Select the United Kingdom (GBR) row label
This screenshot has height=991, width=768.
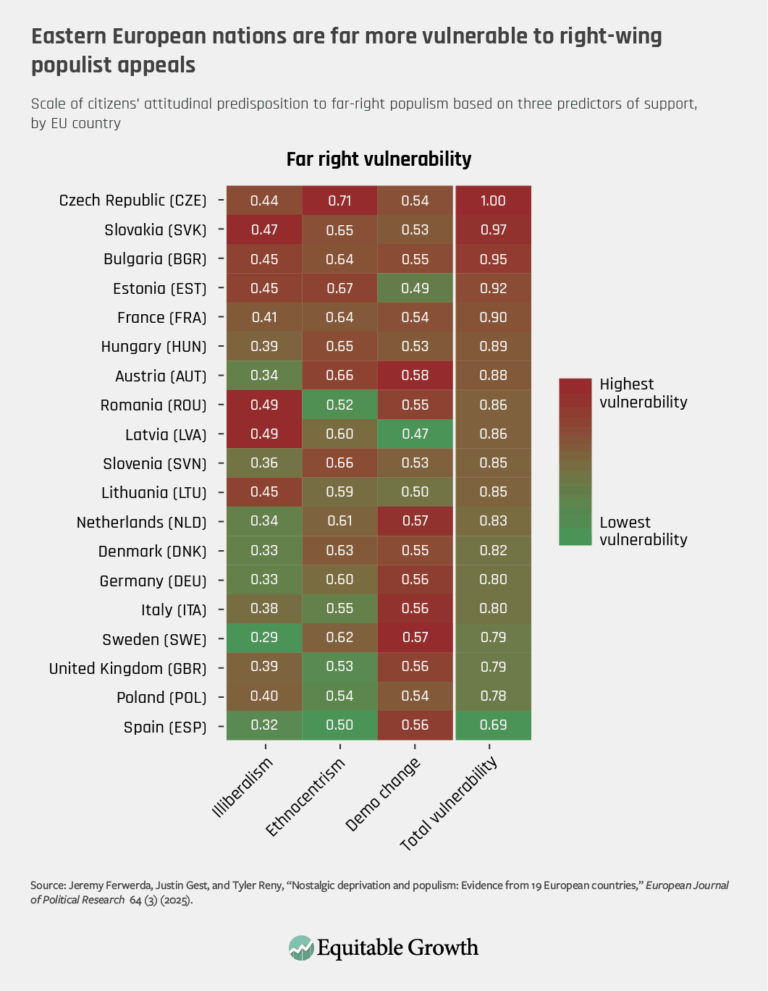[128, 668]
